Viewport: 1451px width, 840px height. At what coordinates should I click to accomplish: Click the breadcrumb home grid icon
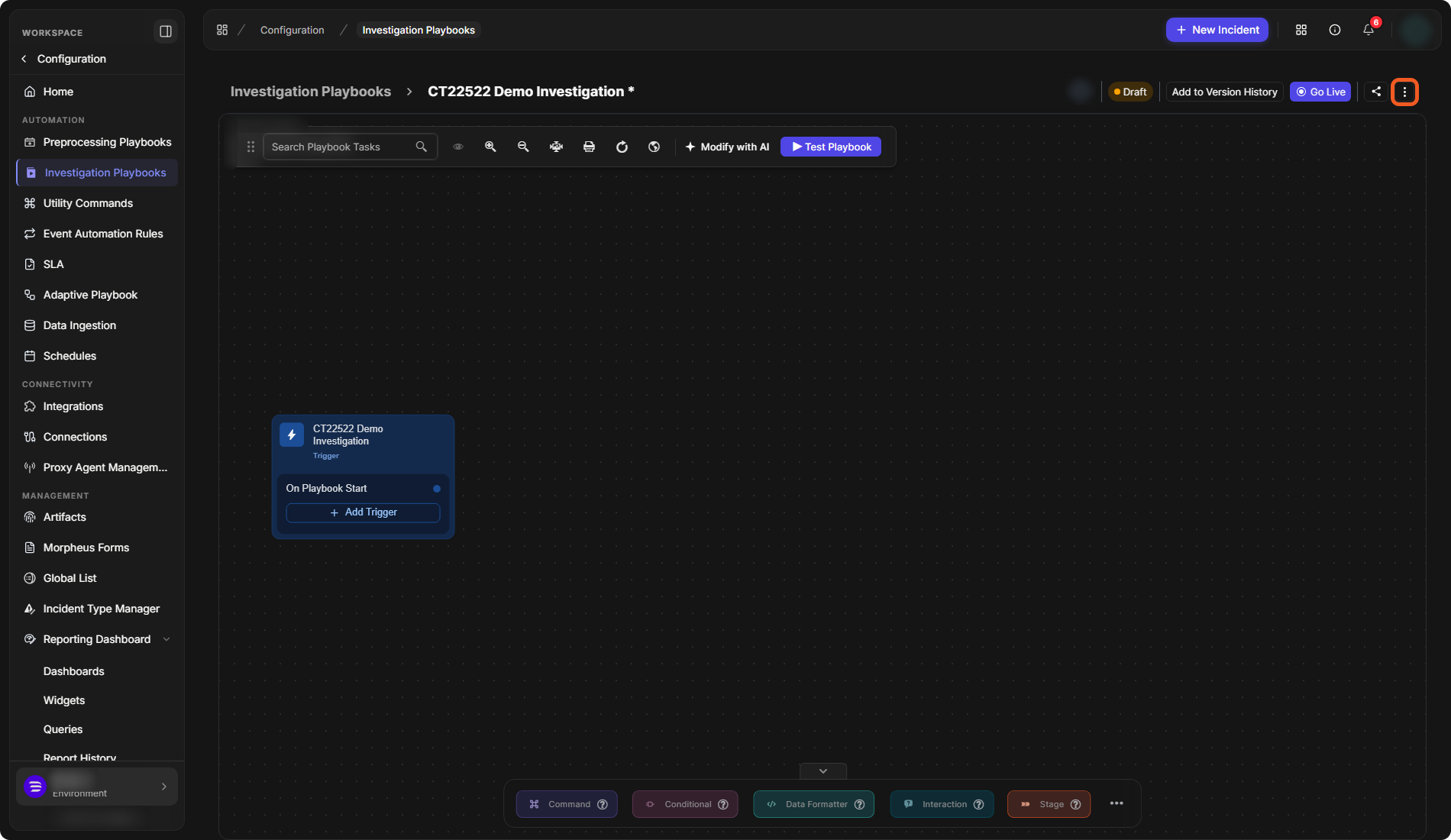point(222,30)
